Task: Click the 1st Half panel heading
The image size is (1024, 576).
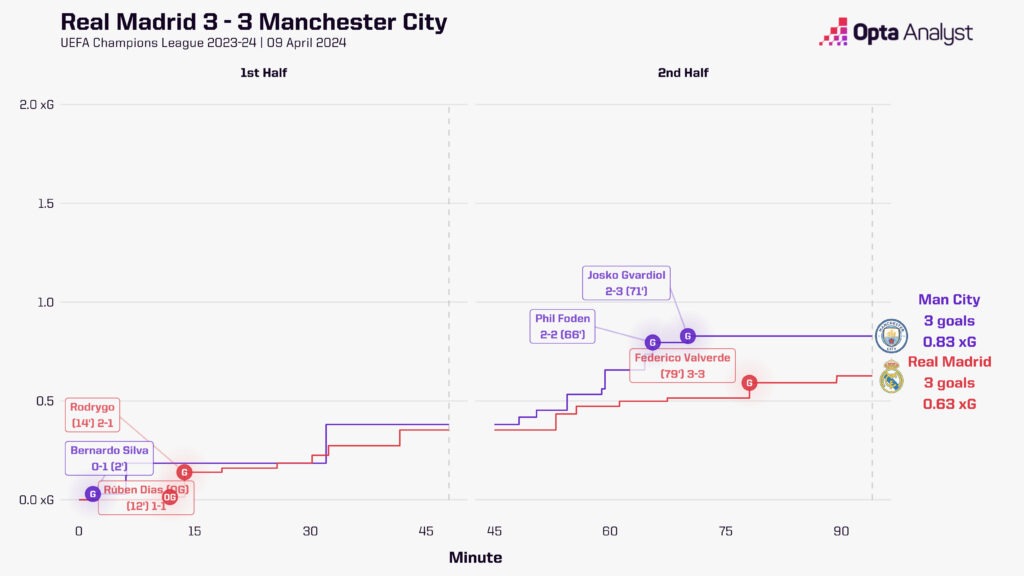Action: pyautogui.click(x=262, y=73)
